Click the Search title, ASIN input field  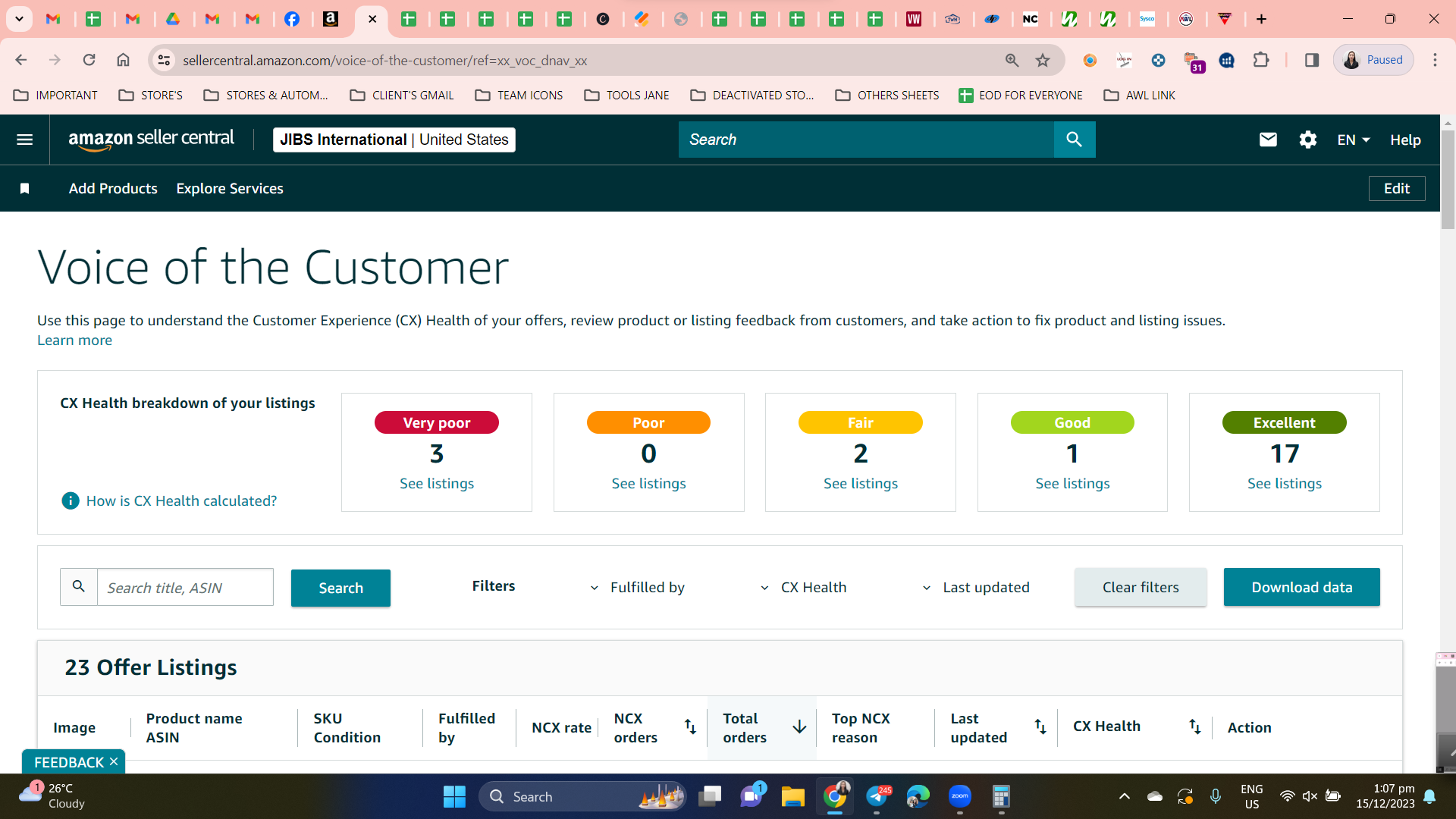185,588
